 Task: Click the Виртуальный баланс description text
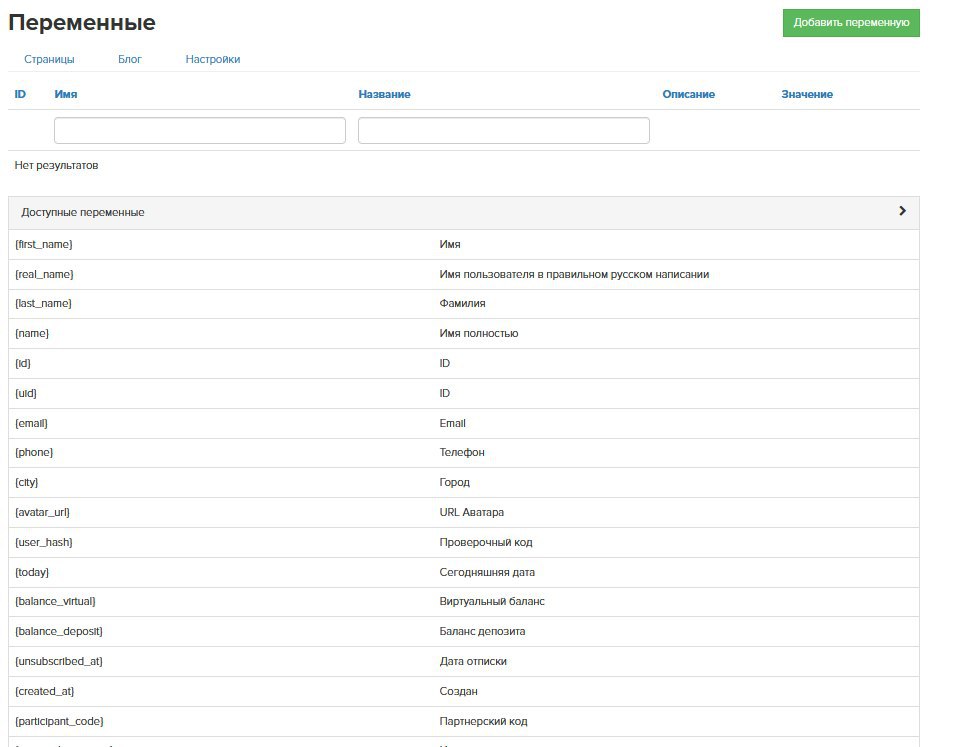492,601
